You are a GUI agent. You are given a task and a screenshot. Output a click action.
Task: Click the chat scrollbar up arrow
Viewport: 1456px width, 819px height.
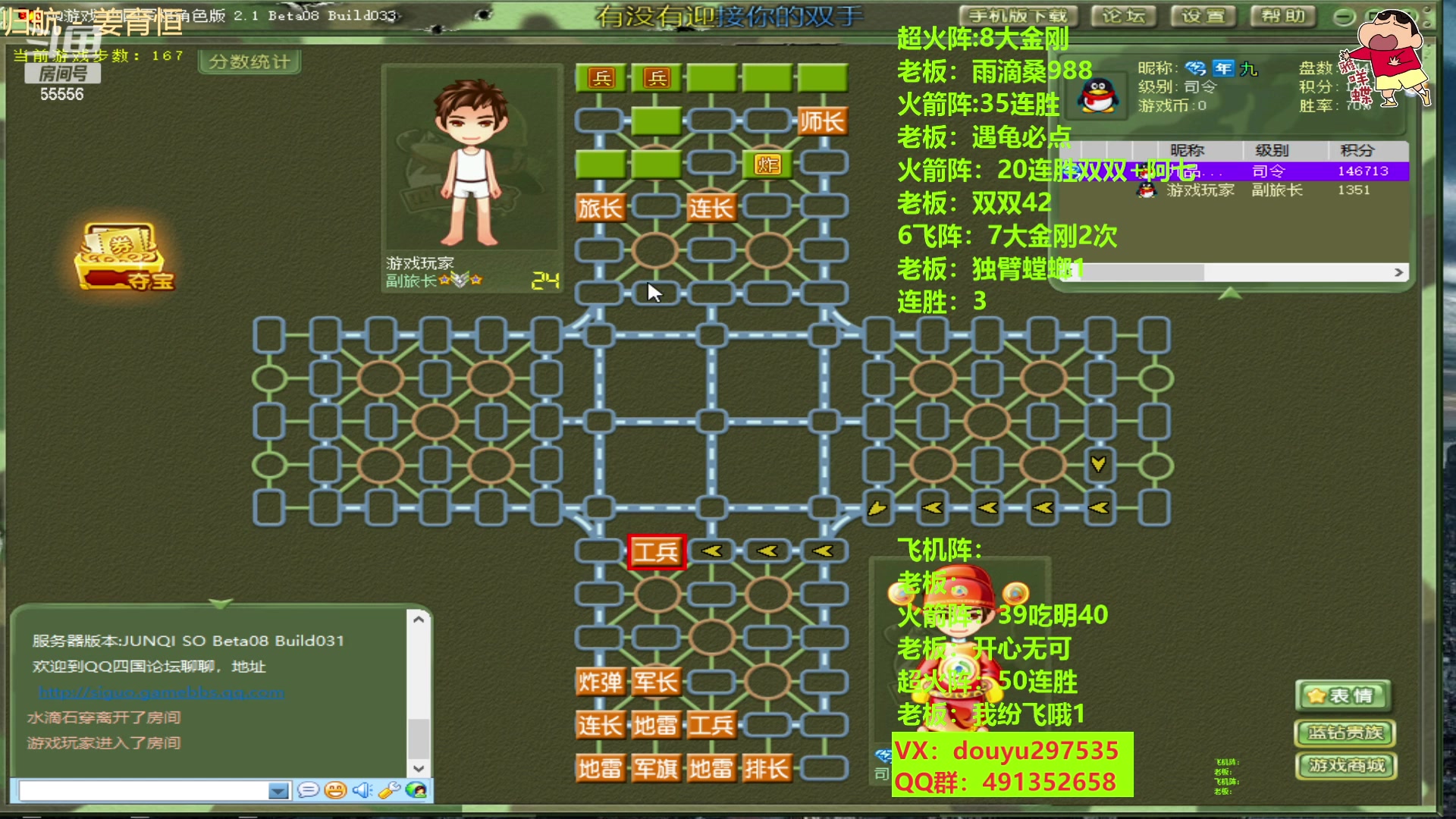419,619
